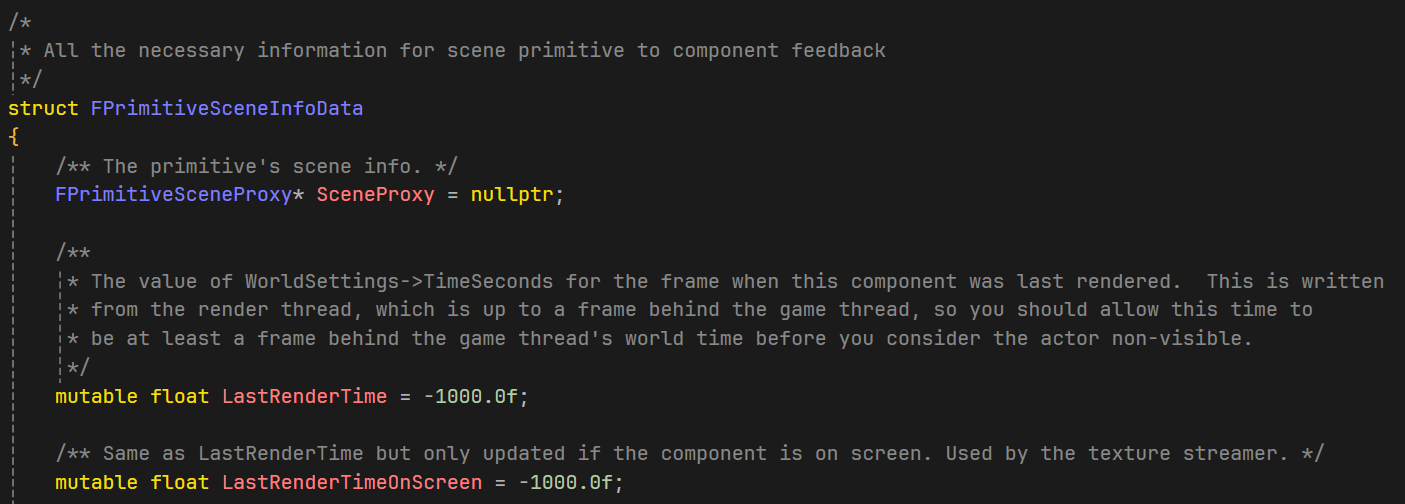Click the LastRenderTimeOnScreen variable name

351,483
